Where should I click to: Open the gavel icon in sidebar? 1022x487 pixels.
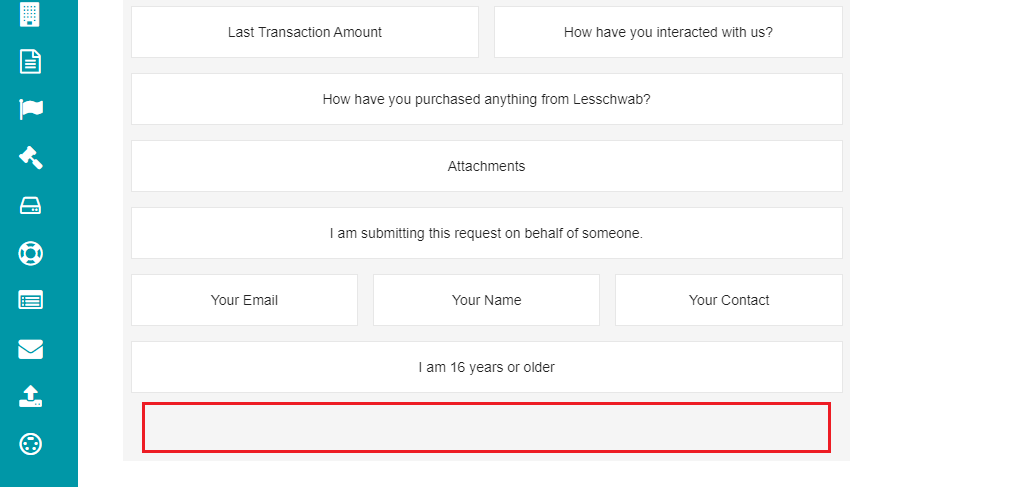[x=31, y=157]
